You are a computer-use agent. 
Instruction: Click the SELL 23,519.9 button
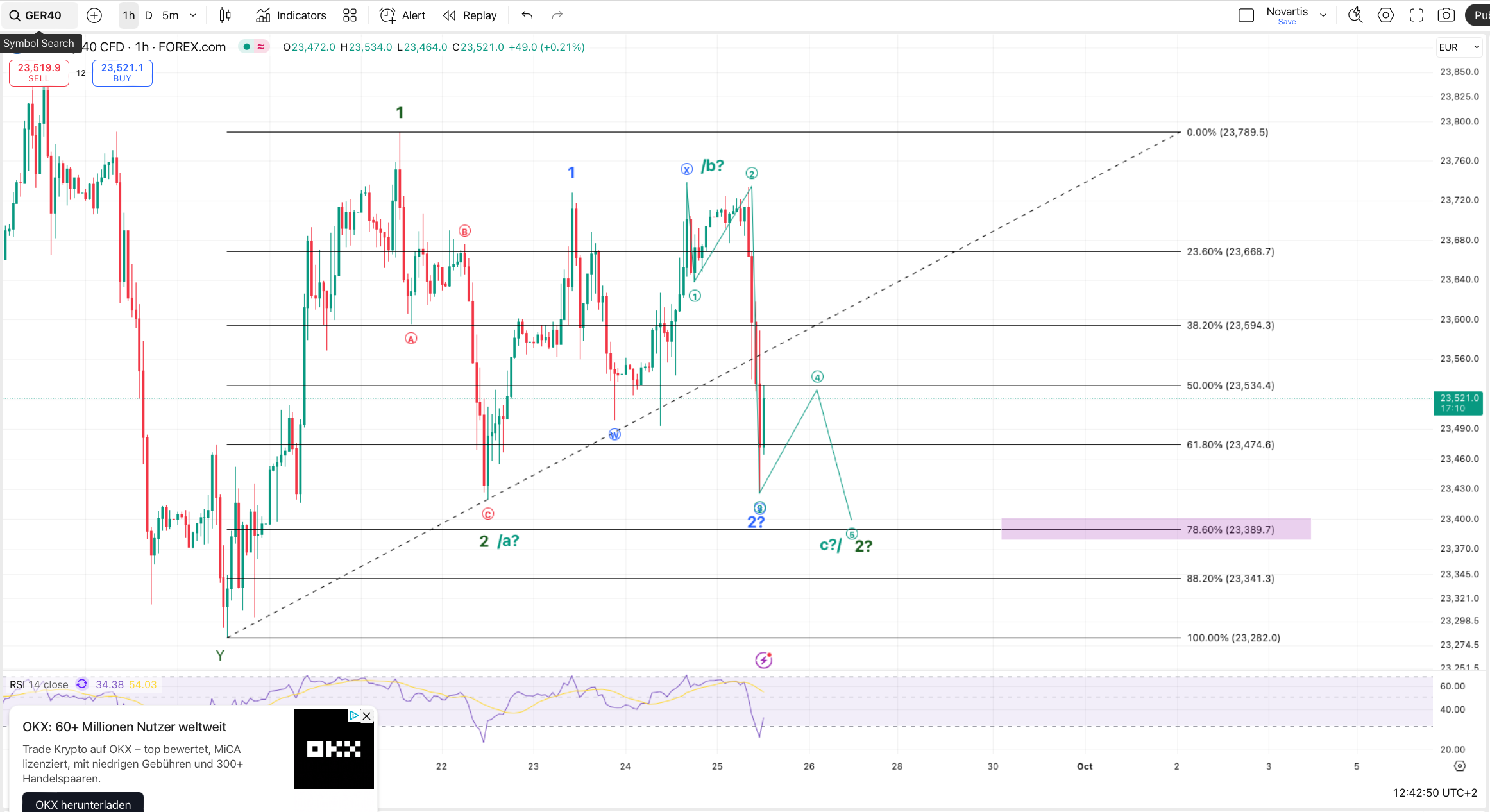pyautogui.click(x=38, y=72)
